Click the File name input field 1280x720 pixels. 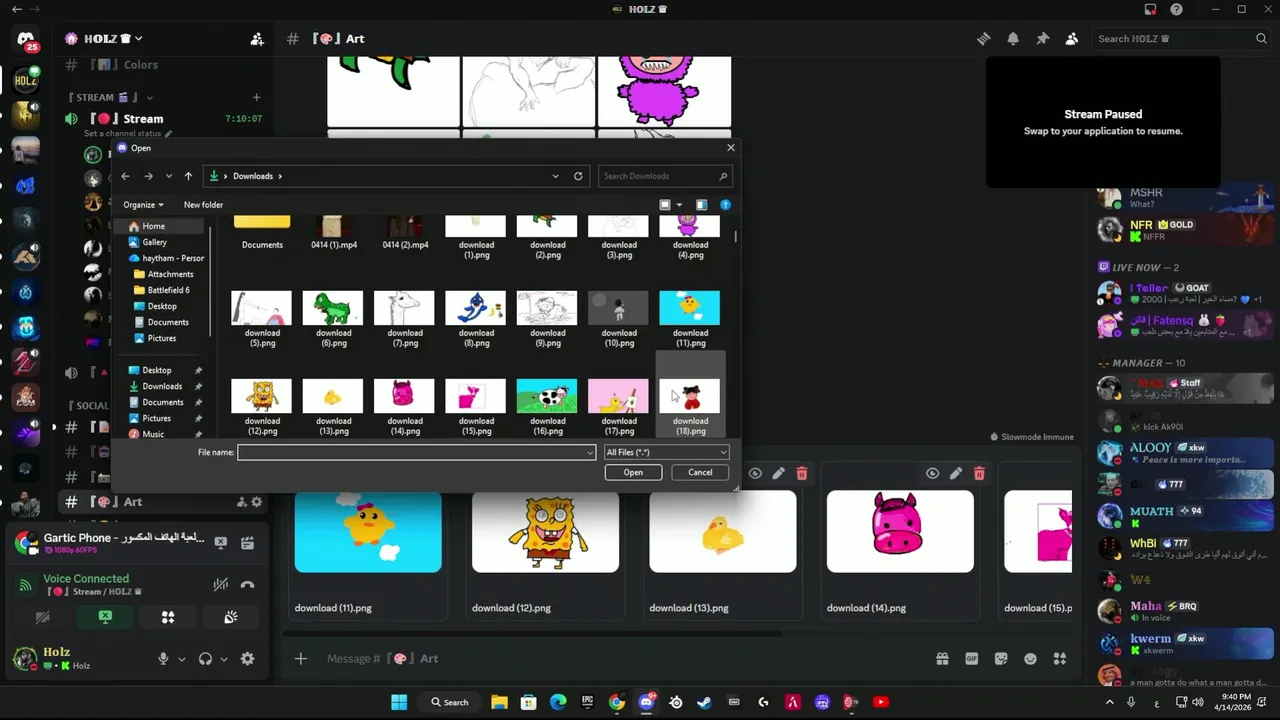click(x=412, y=452)
